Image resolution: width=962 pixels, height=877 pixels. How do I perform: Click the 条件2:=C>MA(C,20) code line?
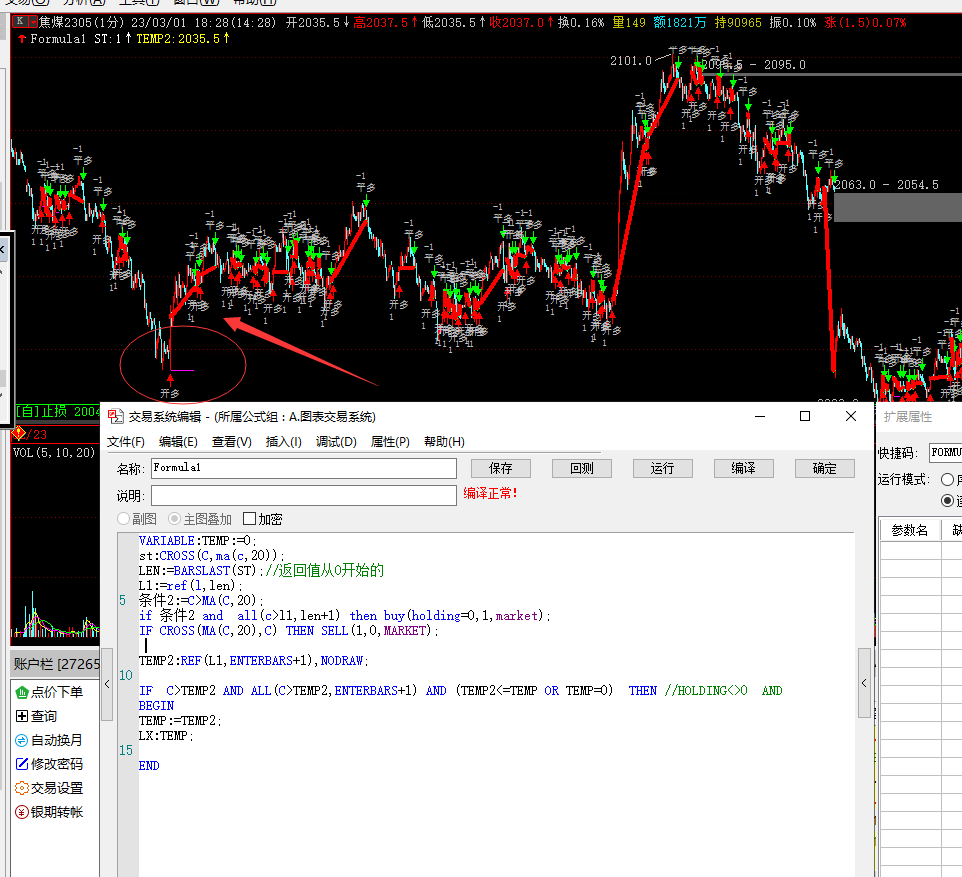click(x=201, y=600)
